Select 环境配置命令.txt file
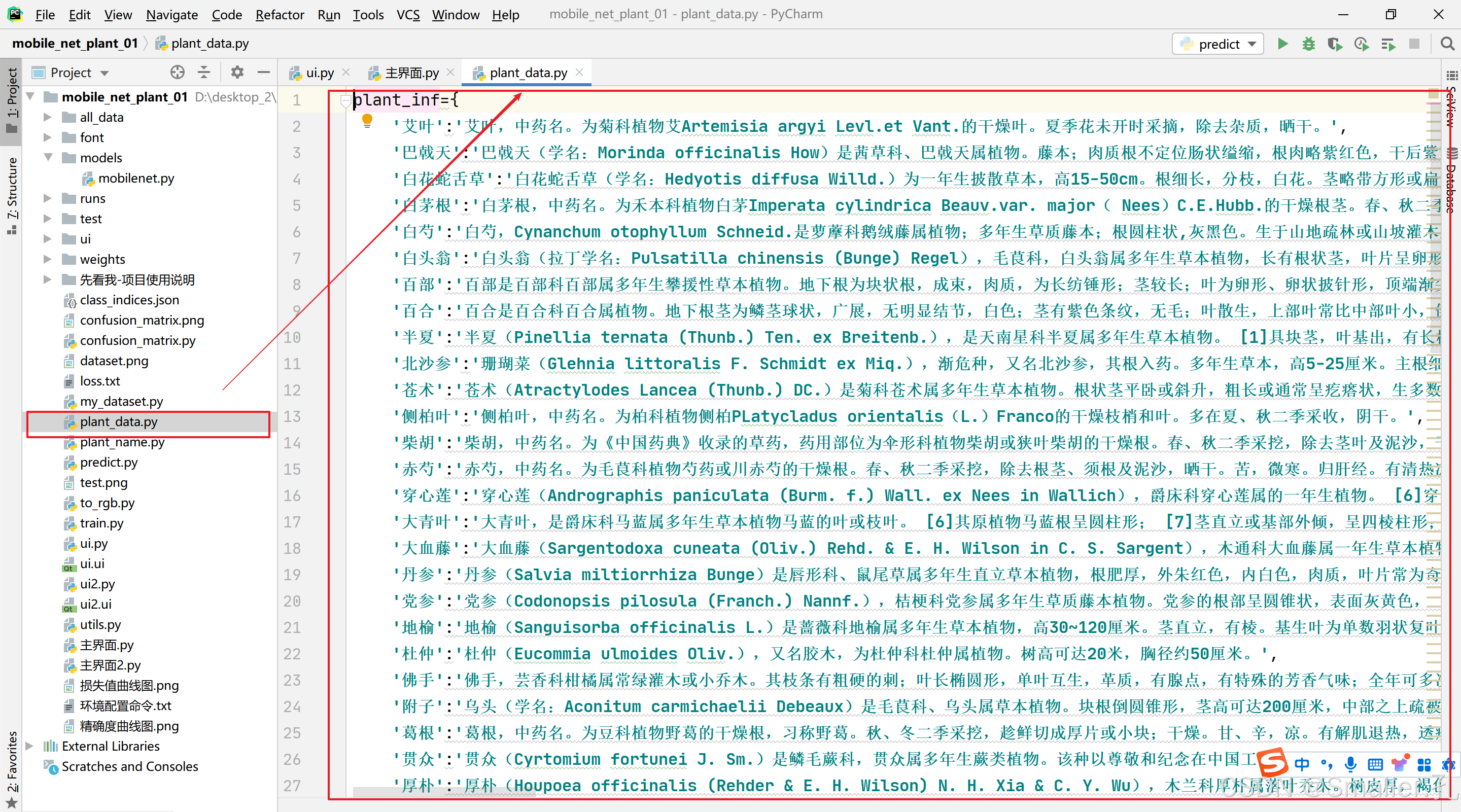 125,705
